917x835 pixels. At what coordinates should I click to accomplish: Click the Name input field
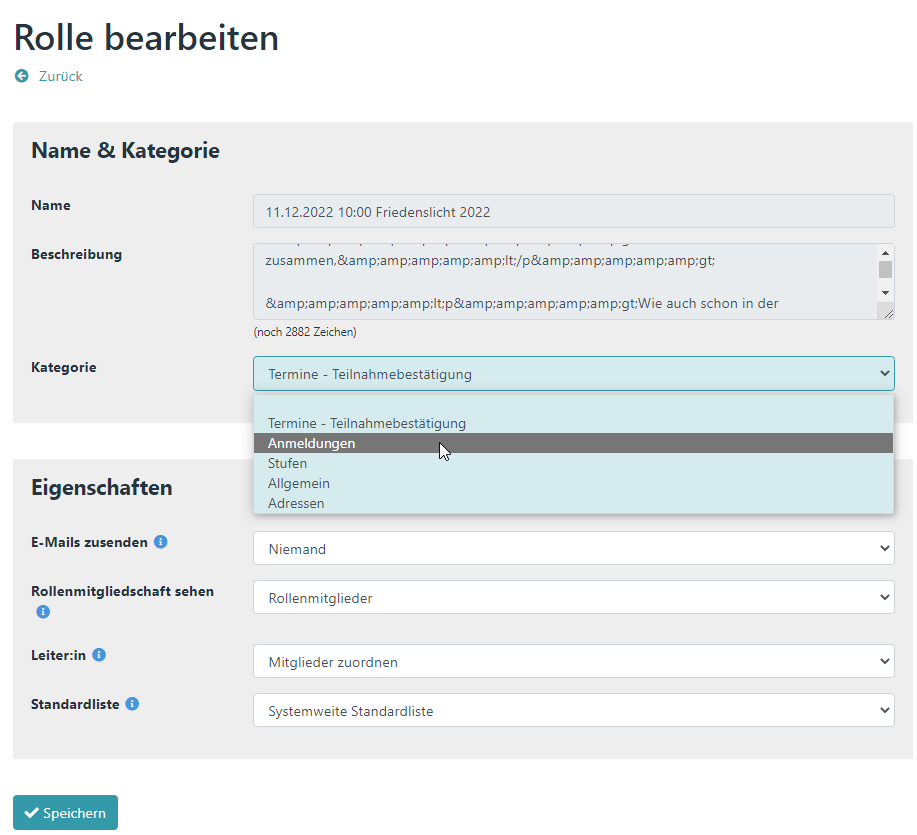click(x=573, y=212)
